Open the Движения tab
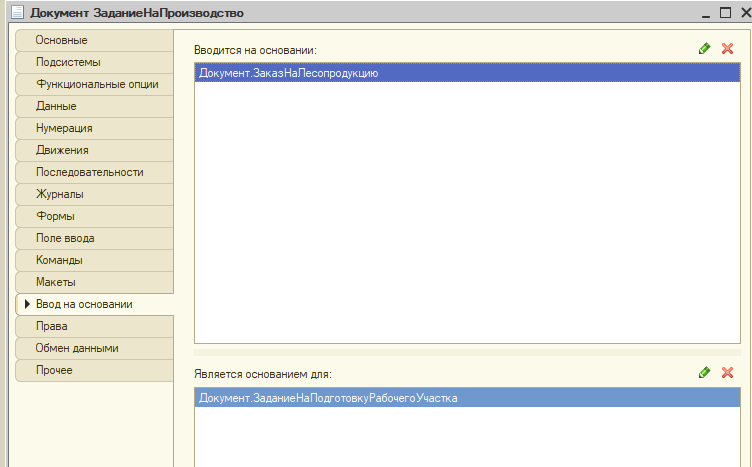The width and height of the screenshot is (752, 467). tap(62, 150)
